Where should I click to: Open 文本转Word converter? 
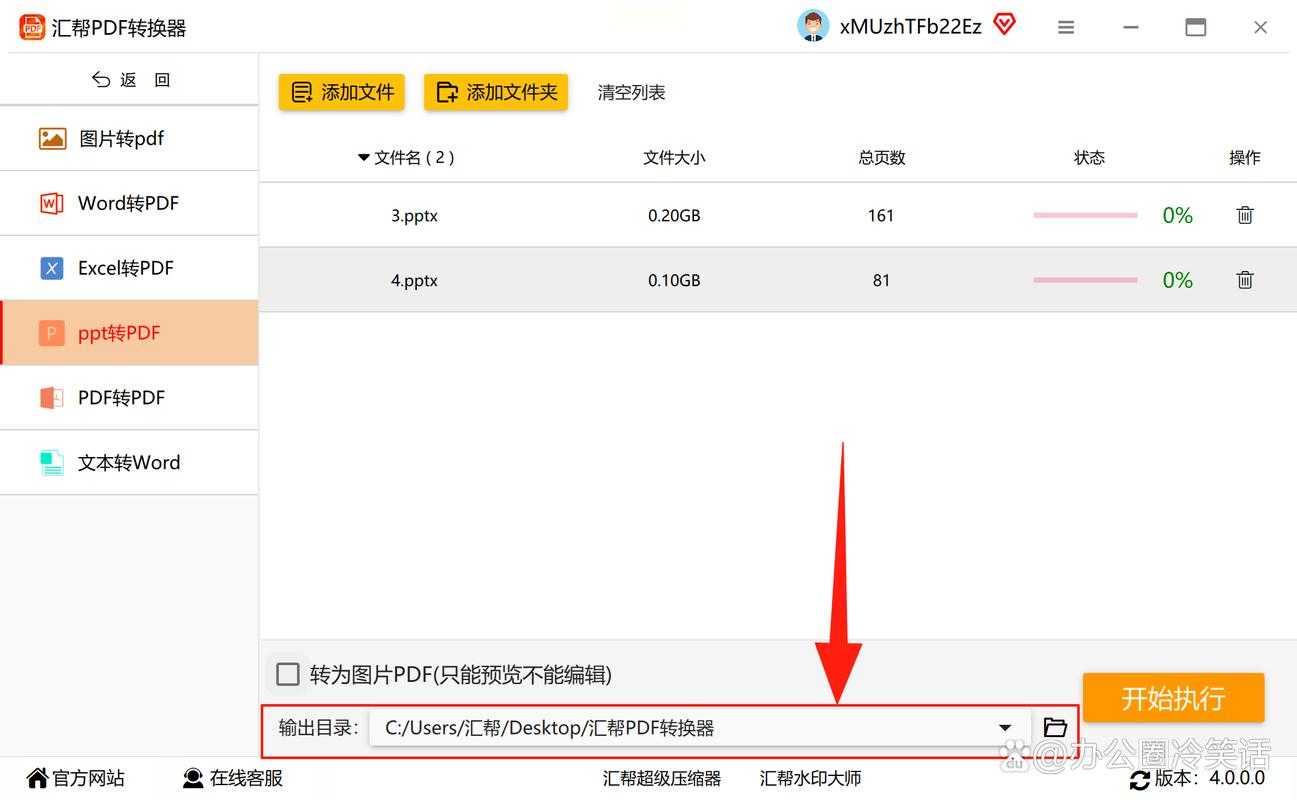[129, 462]
